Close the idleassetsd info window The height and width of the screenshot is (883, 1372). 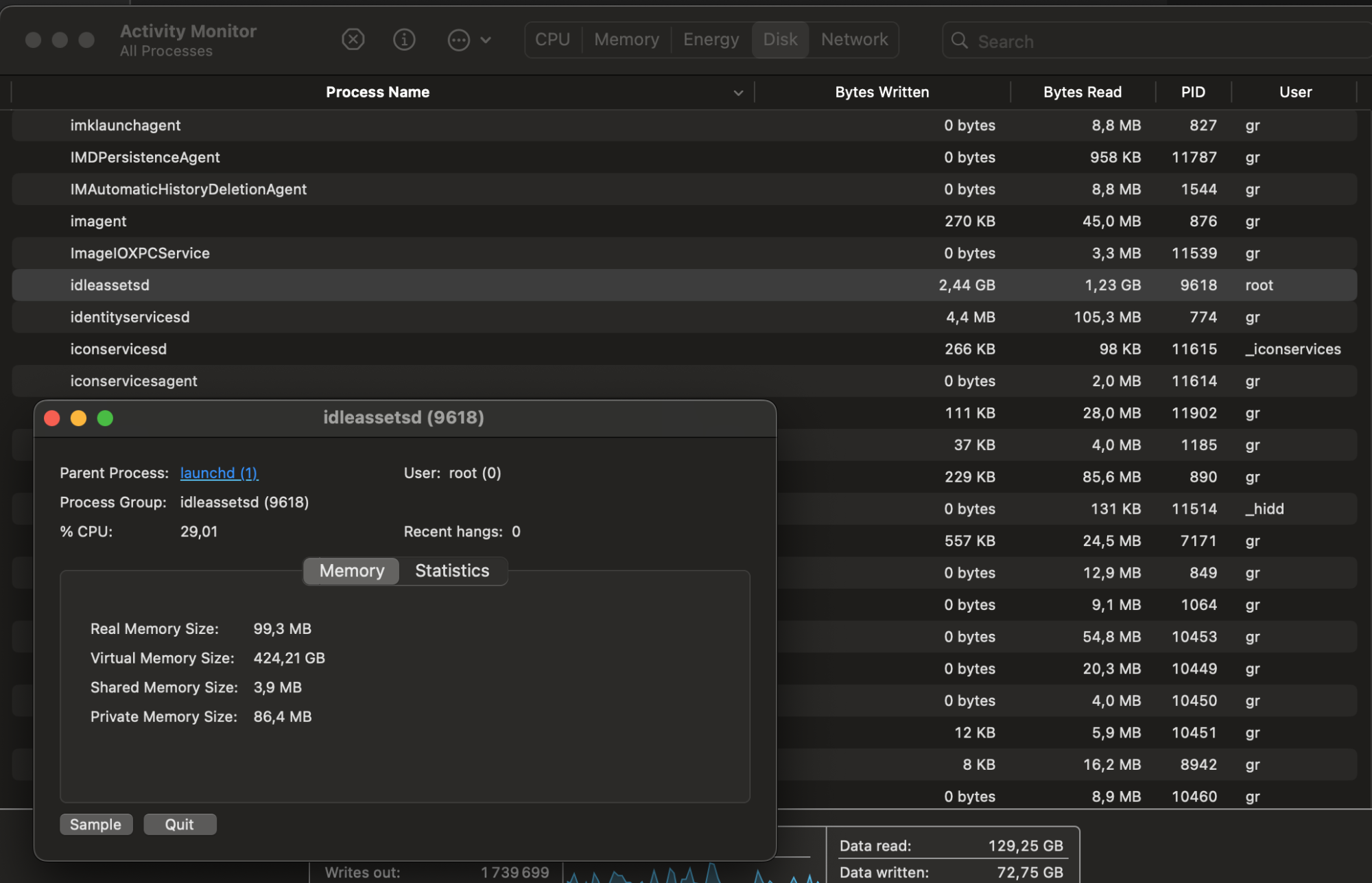tap(52, 418)
